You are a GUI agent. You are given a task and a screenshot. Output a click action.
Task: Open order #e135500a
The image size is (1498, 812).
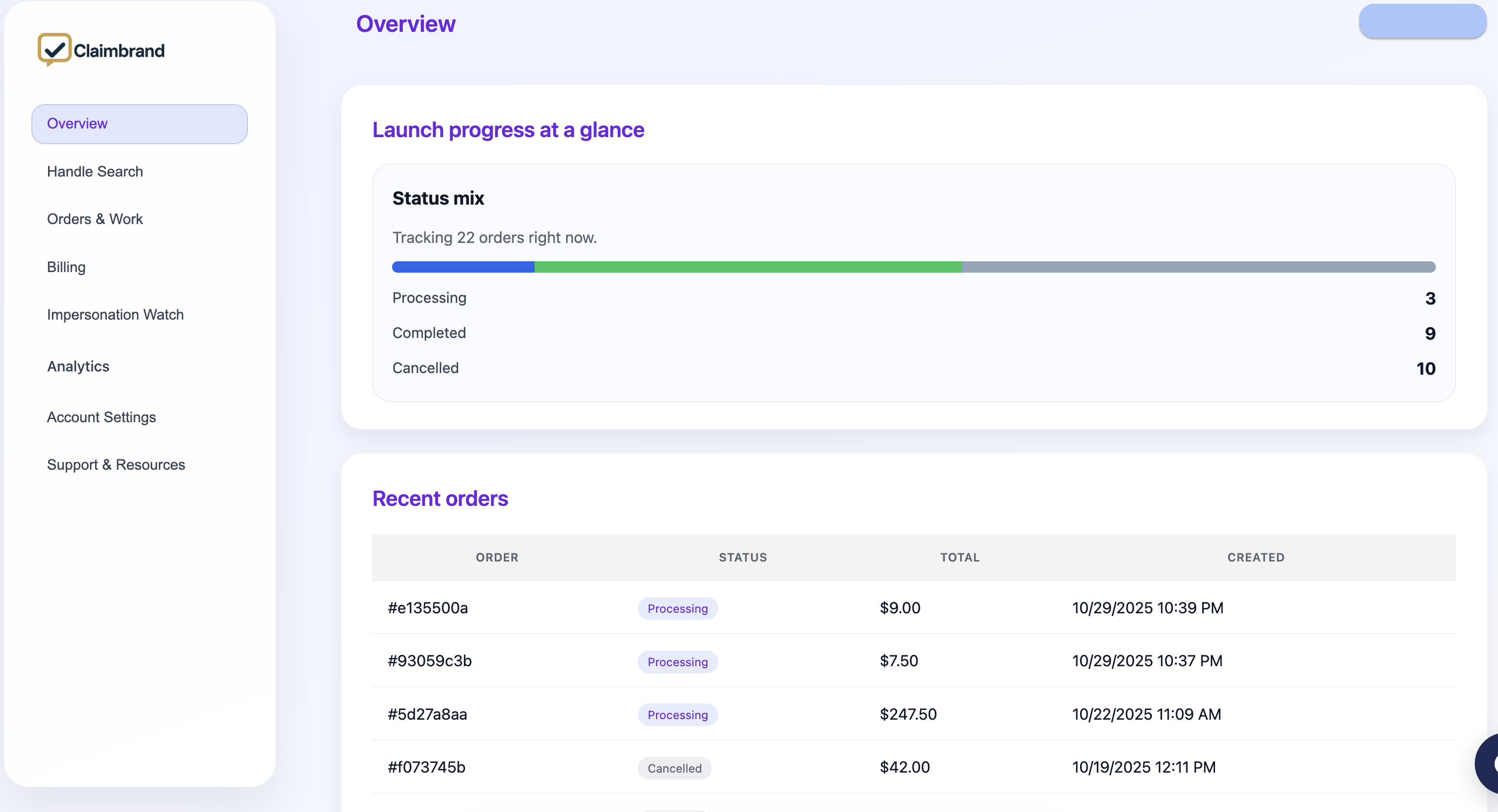tap(427, 608)
